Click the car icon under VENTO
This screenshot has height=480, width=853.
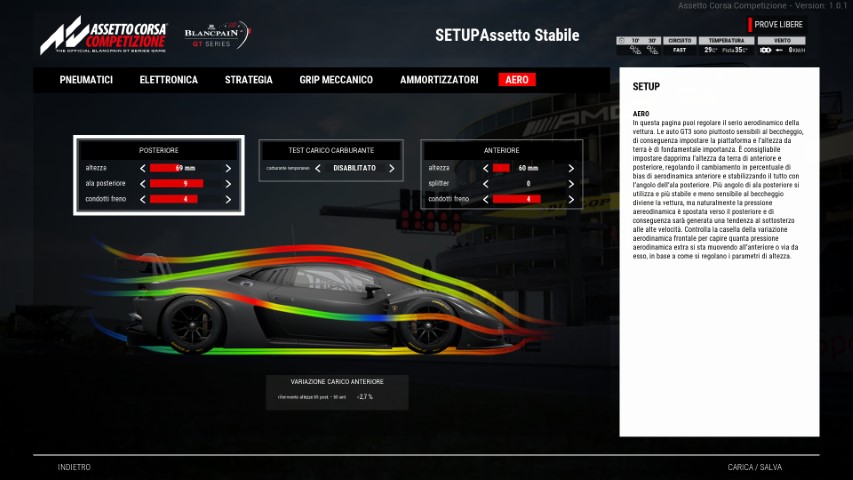click(765, 50)
